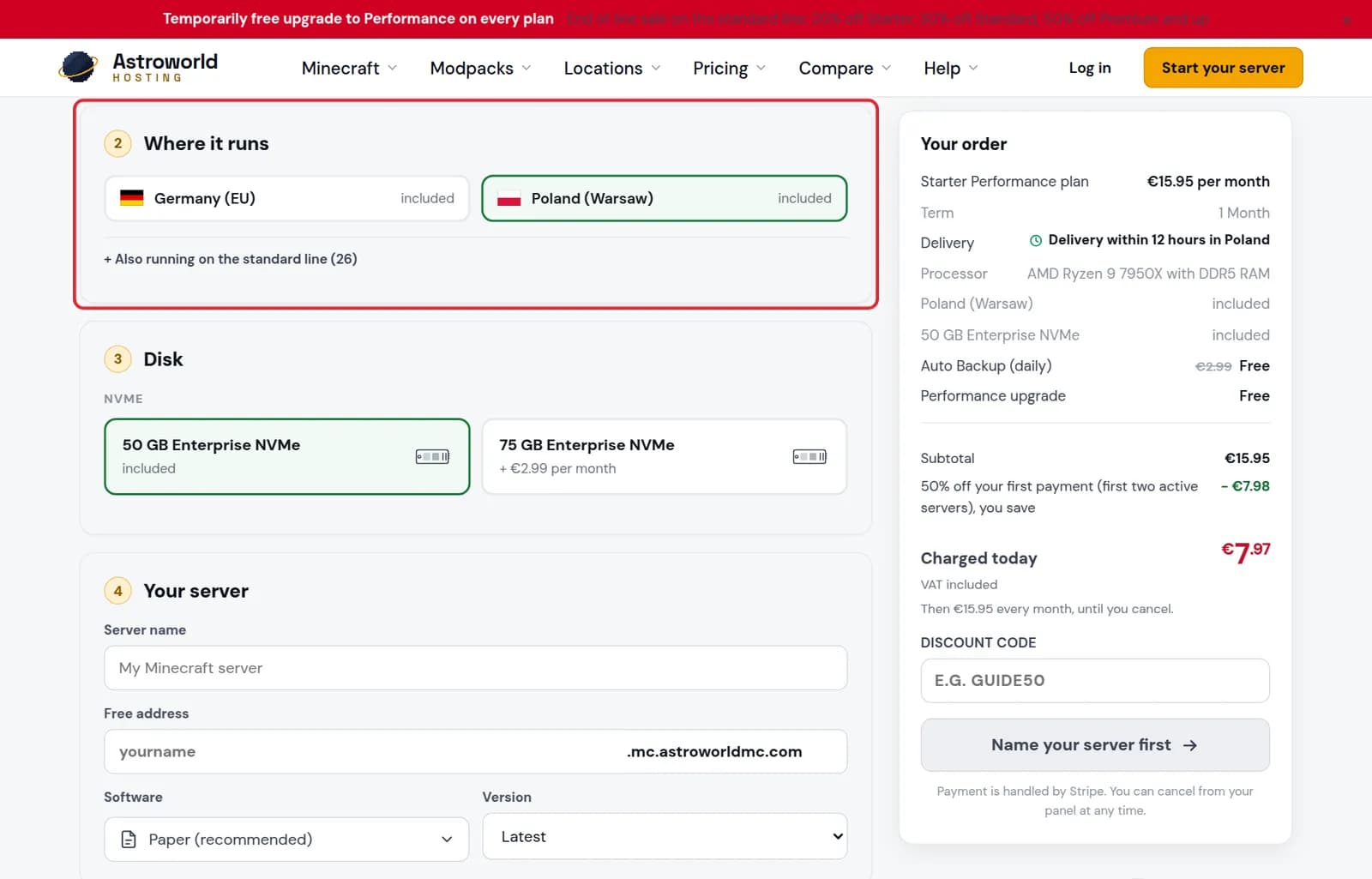1372x879 pixels.
Task: Click the Charged today €7.97 amount
Action: (1246, 551)
